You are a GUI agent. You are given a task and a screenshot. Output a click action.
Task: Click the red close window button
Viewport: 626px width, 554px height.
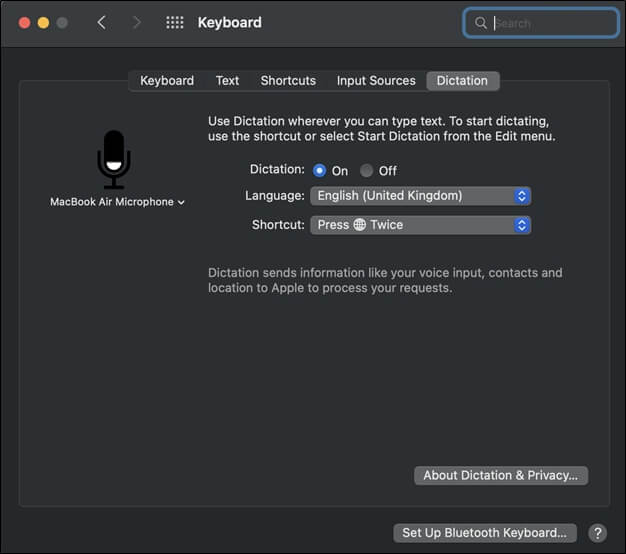(x=24, y=23)
